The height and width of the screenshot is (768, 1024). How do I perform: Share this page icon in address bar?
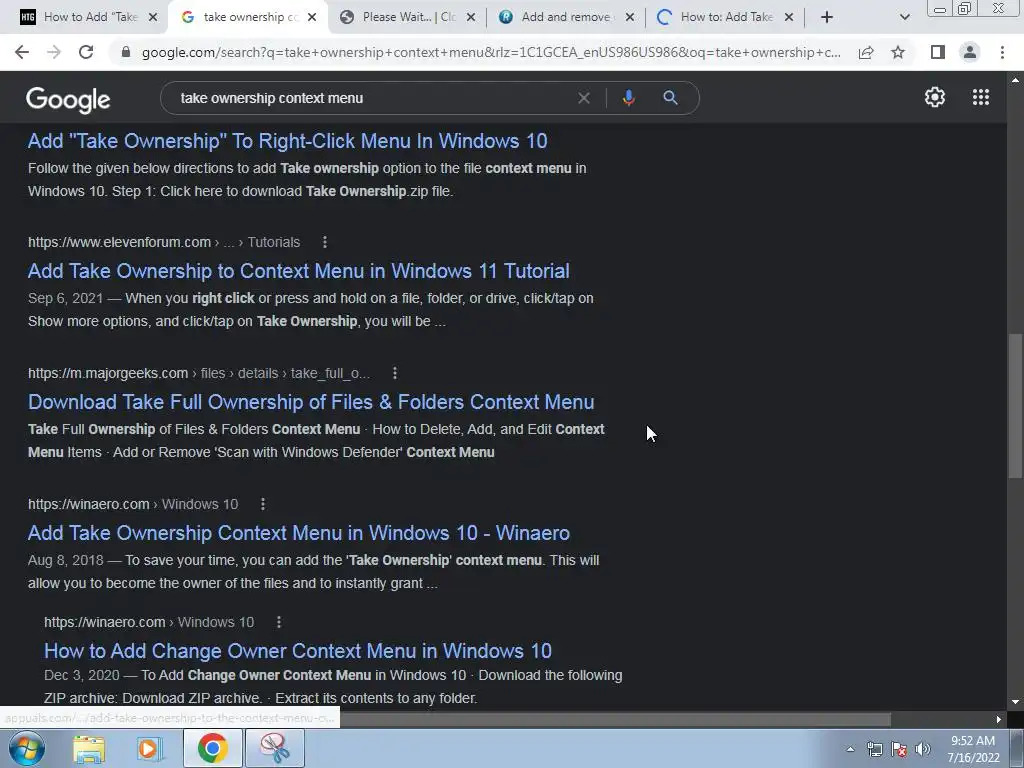click(x=866, y=52)
